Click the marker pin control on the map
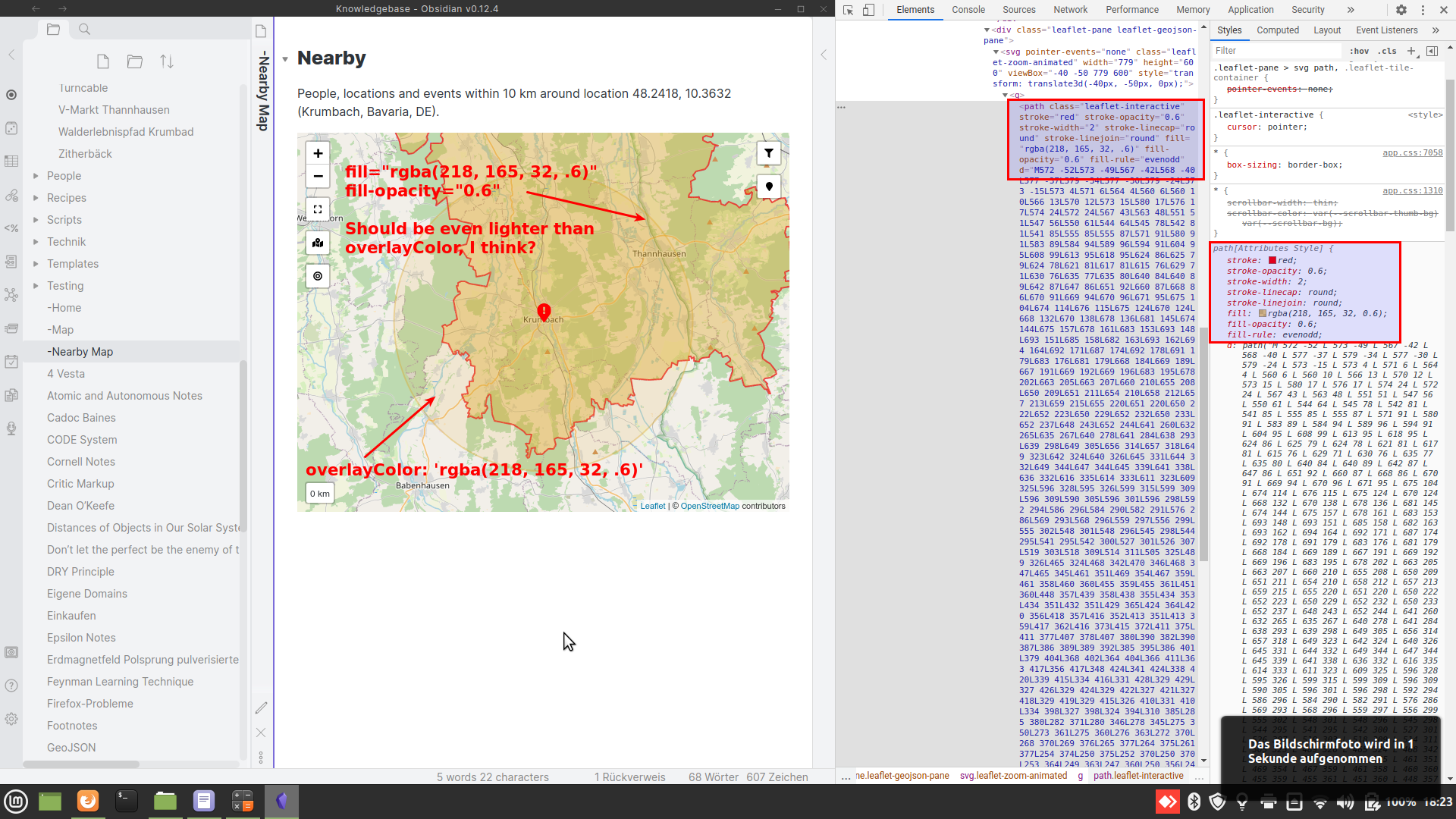Screen dimensions: 1456x819 768,187
